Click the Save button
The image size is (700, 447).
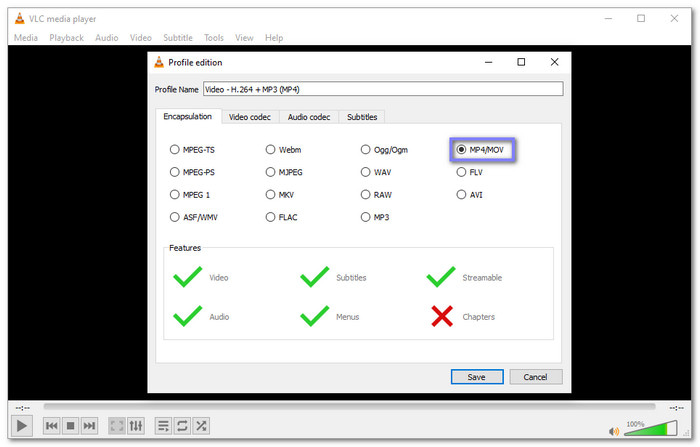click(477, 377)
